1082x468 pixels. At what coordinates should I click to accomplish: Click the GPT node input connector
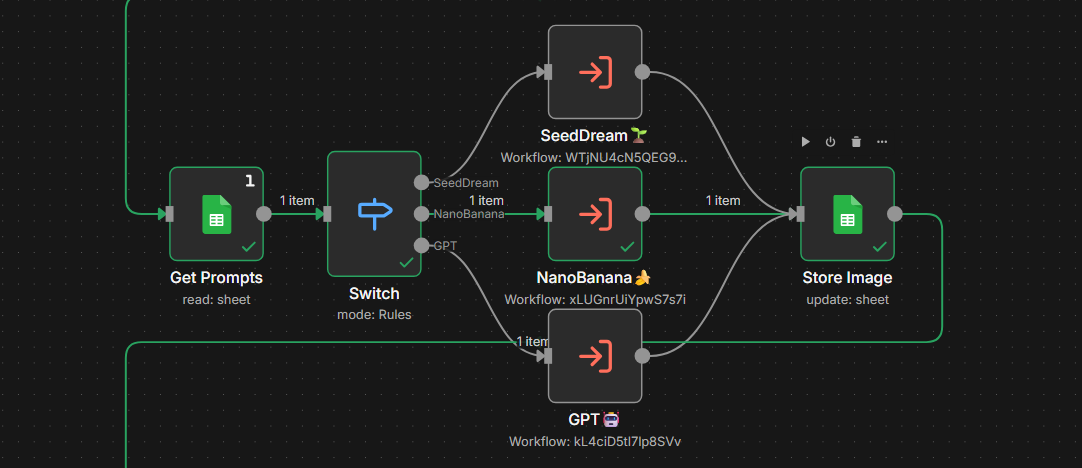(549, 355)
